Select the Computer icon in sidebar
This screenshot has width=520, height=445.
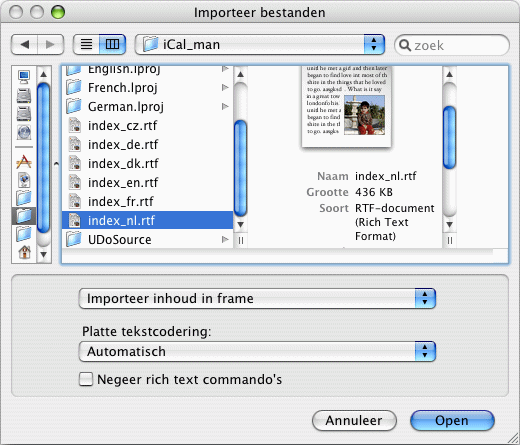coord(24,77)
